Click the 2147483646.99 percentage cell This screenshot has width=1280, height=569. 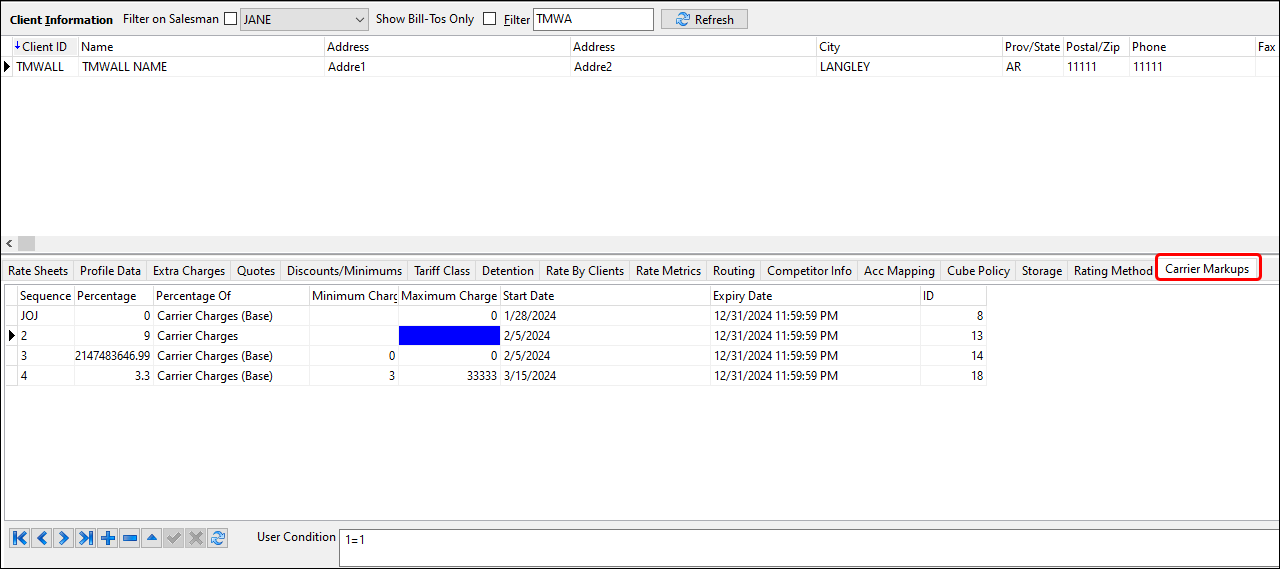[x=113, y=356]
